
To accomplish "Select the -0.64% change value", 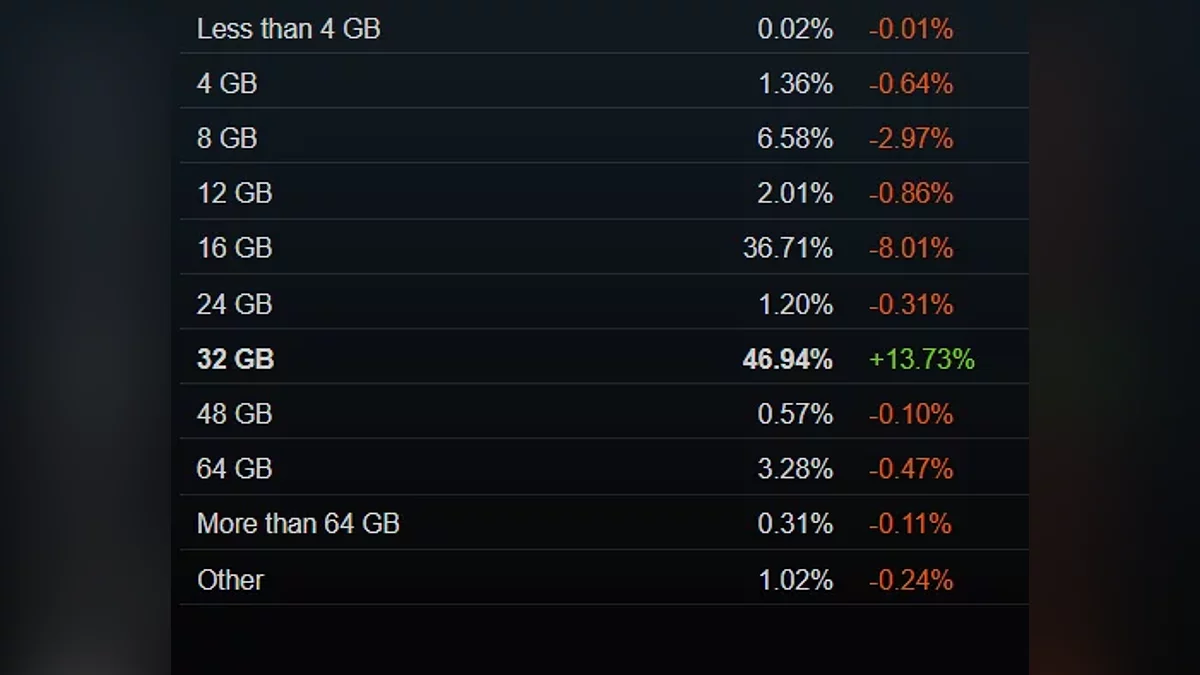I will tap(910, 84).
